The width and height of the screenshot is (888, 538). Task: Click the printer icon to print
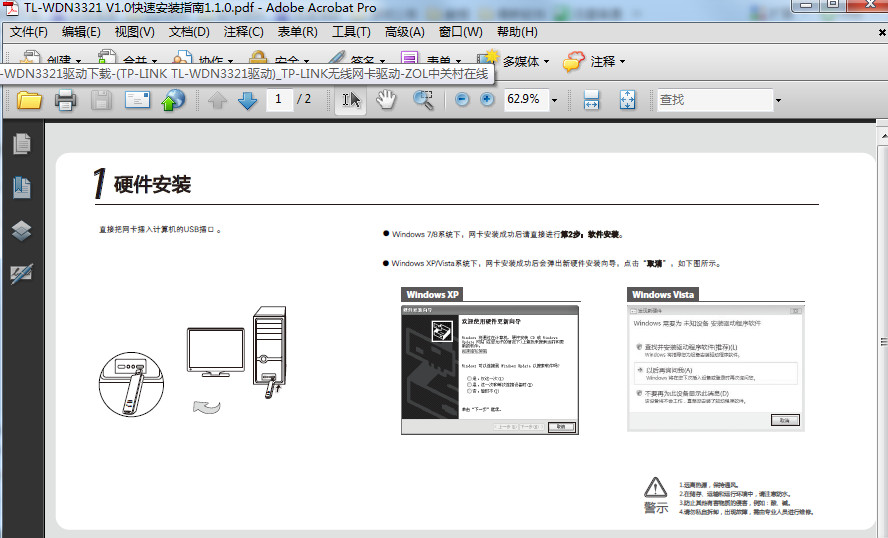point(65,100)
